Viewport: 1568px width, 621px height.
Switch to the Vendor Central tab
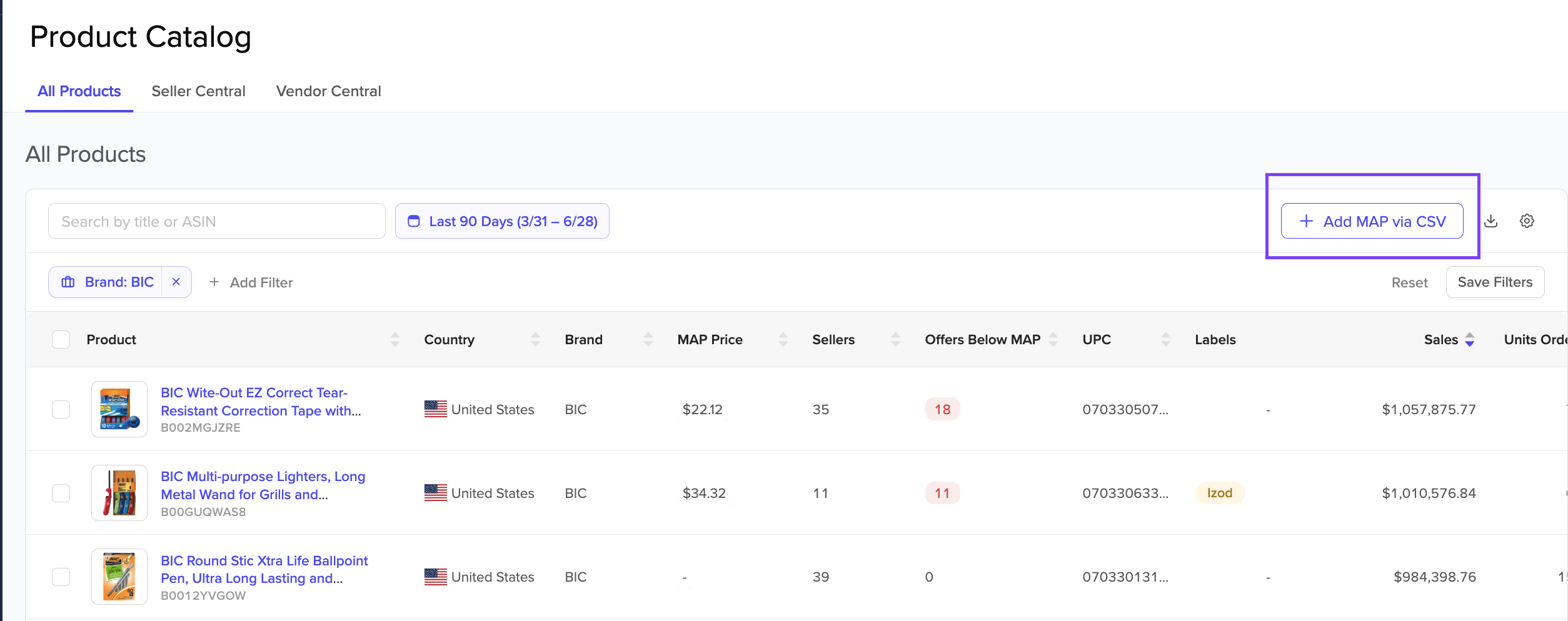click(328, 91)
